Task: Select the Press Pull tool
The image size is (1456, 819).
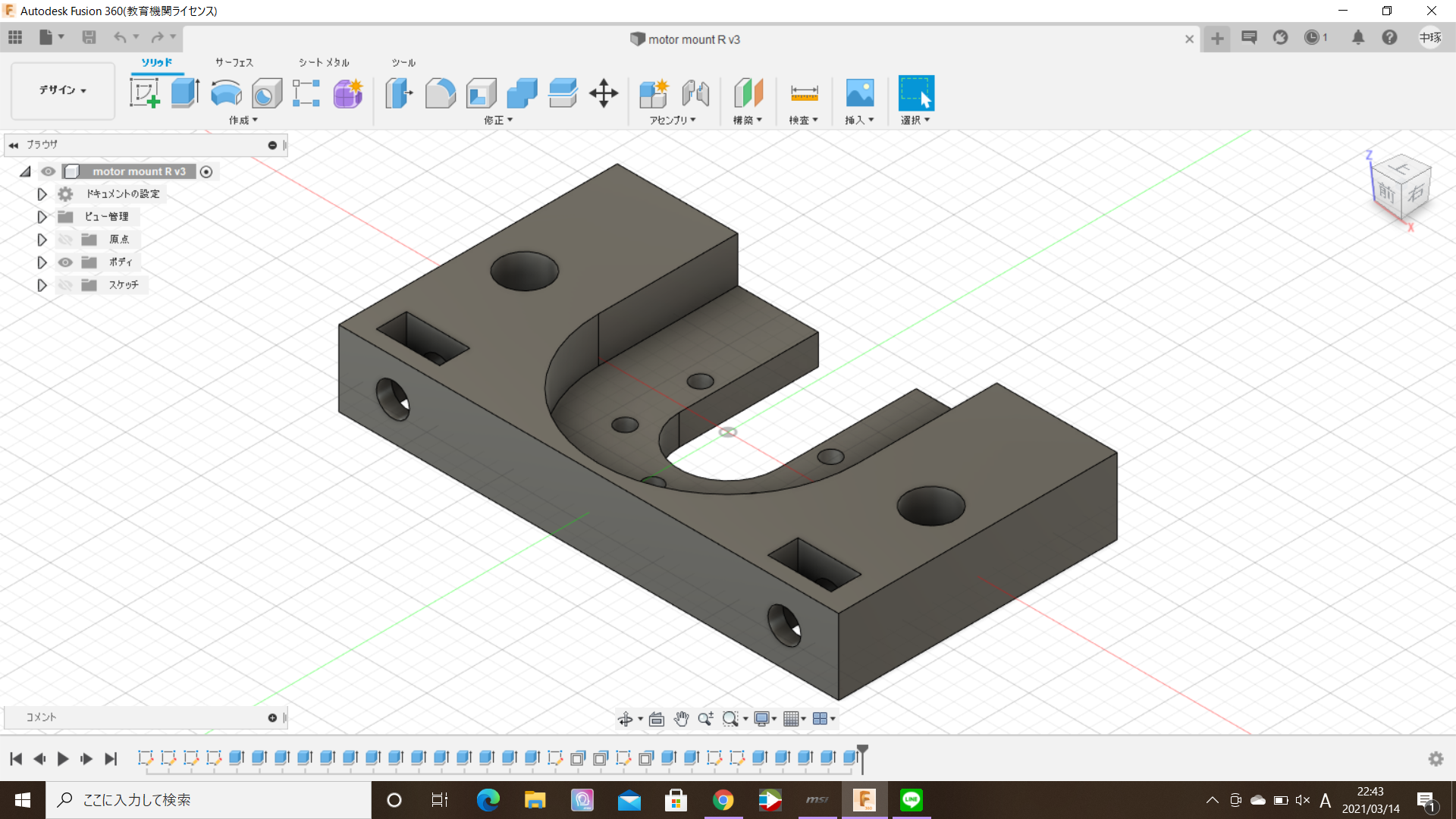Action: pyautogui.click(x=400, y=93)
